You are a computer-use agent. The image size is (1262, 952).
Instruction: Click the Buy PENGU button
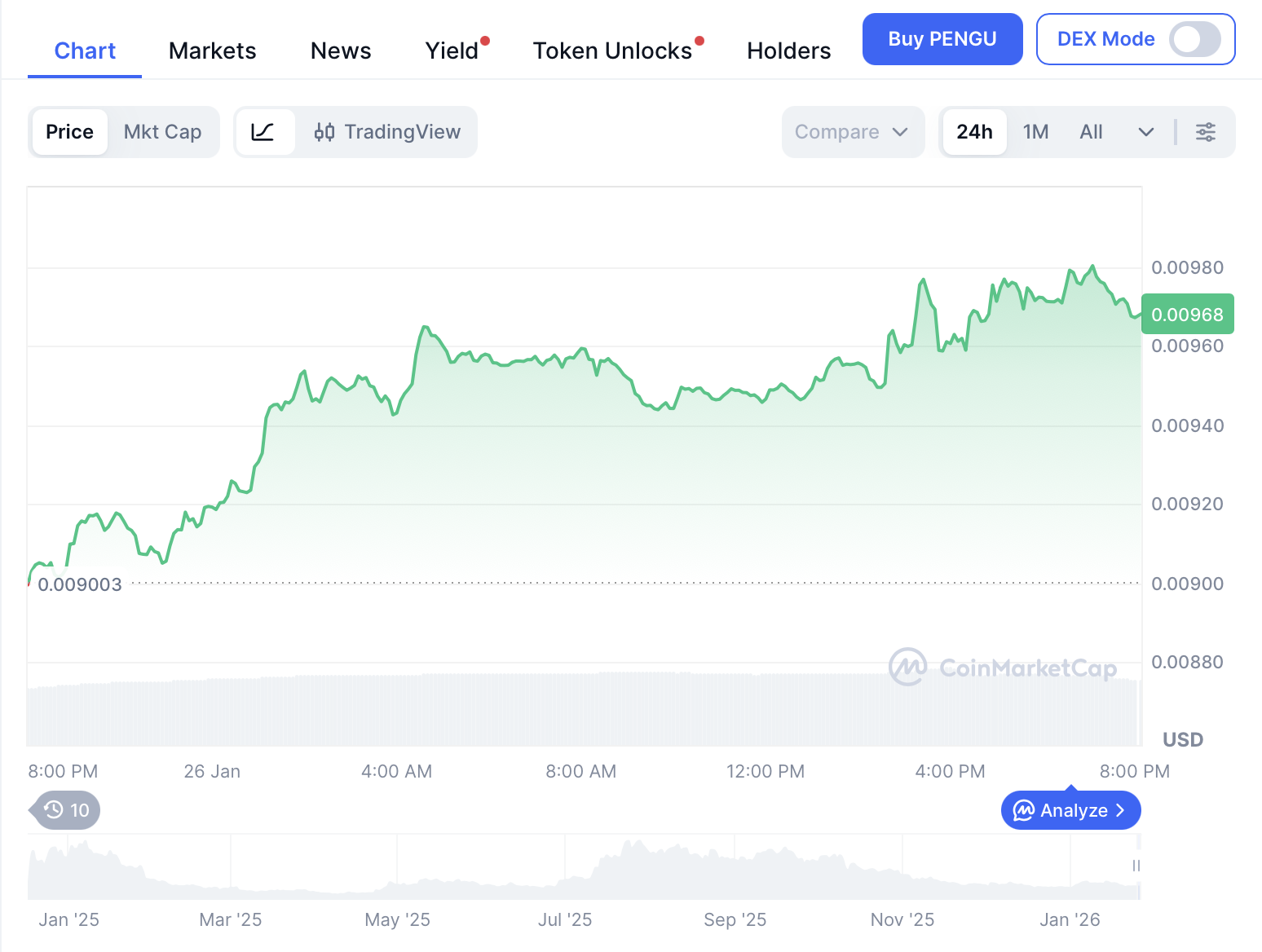pos(942,39)
